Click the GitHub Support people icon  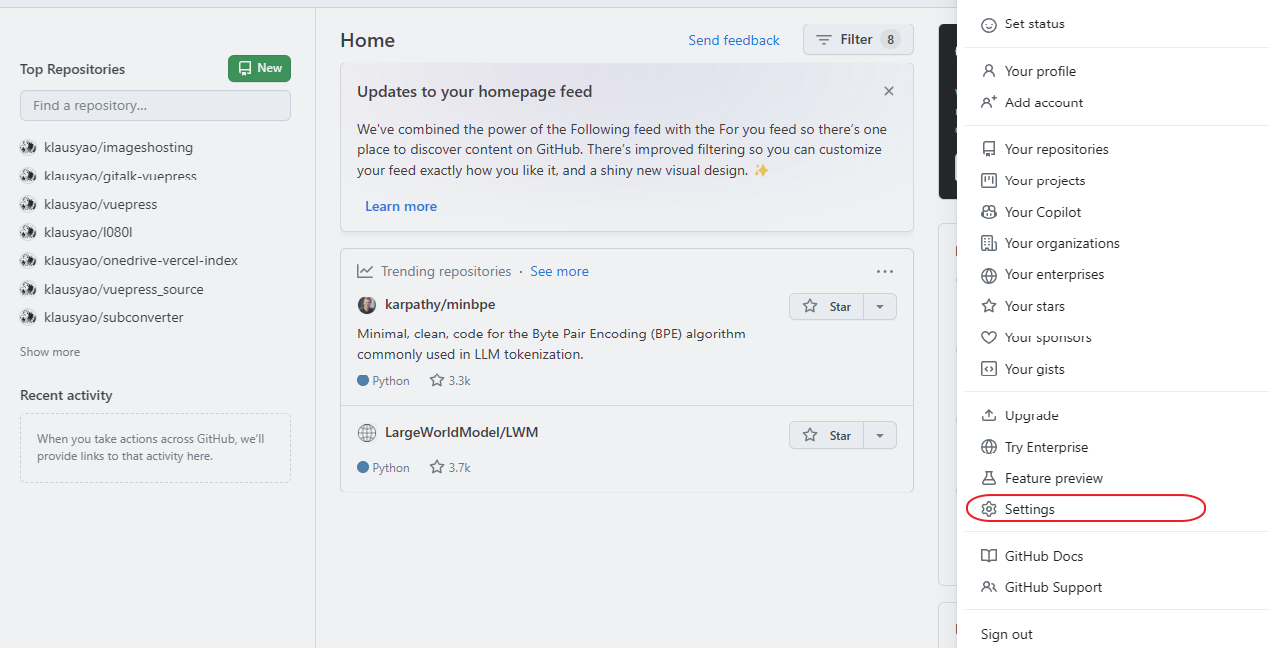click(989, 587)
